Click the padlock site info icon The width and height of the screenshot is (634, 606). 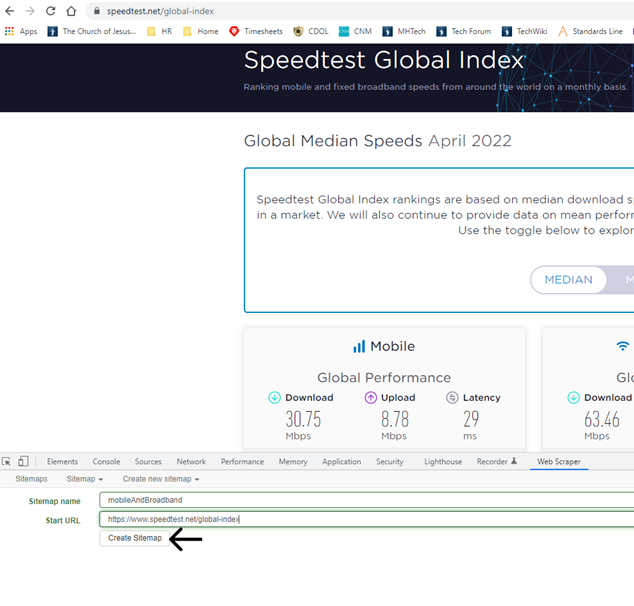(x=97, y=11)
